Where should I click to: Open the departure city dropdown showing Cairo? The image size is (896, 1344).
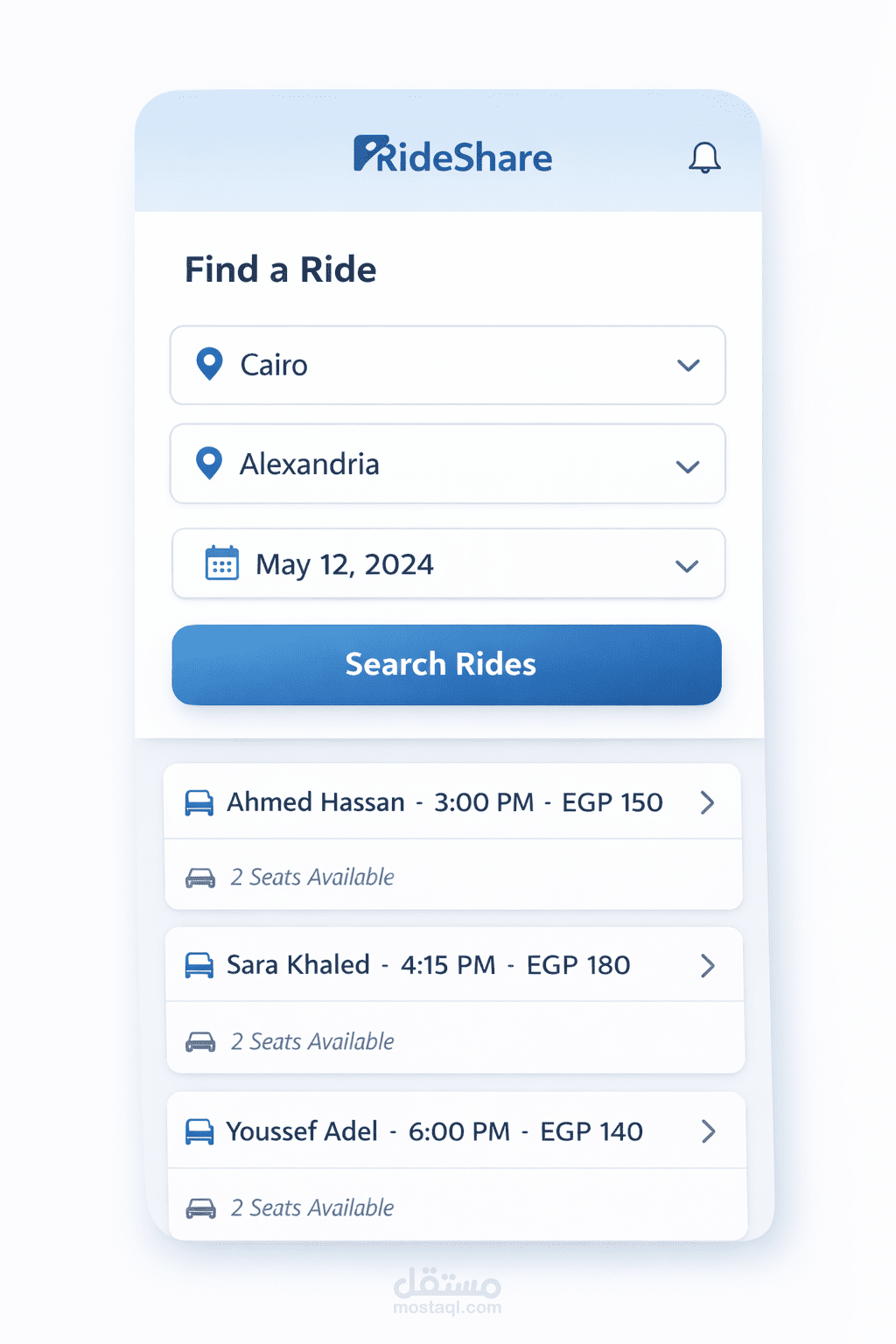tap(688, 366)
